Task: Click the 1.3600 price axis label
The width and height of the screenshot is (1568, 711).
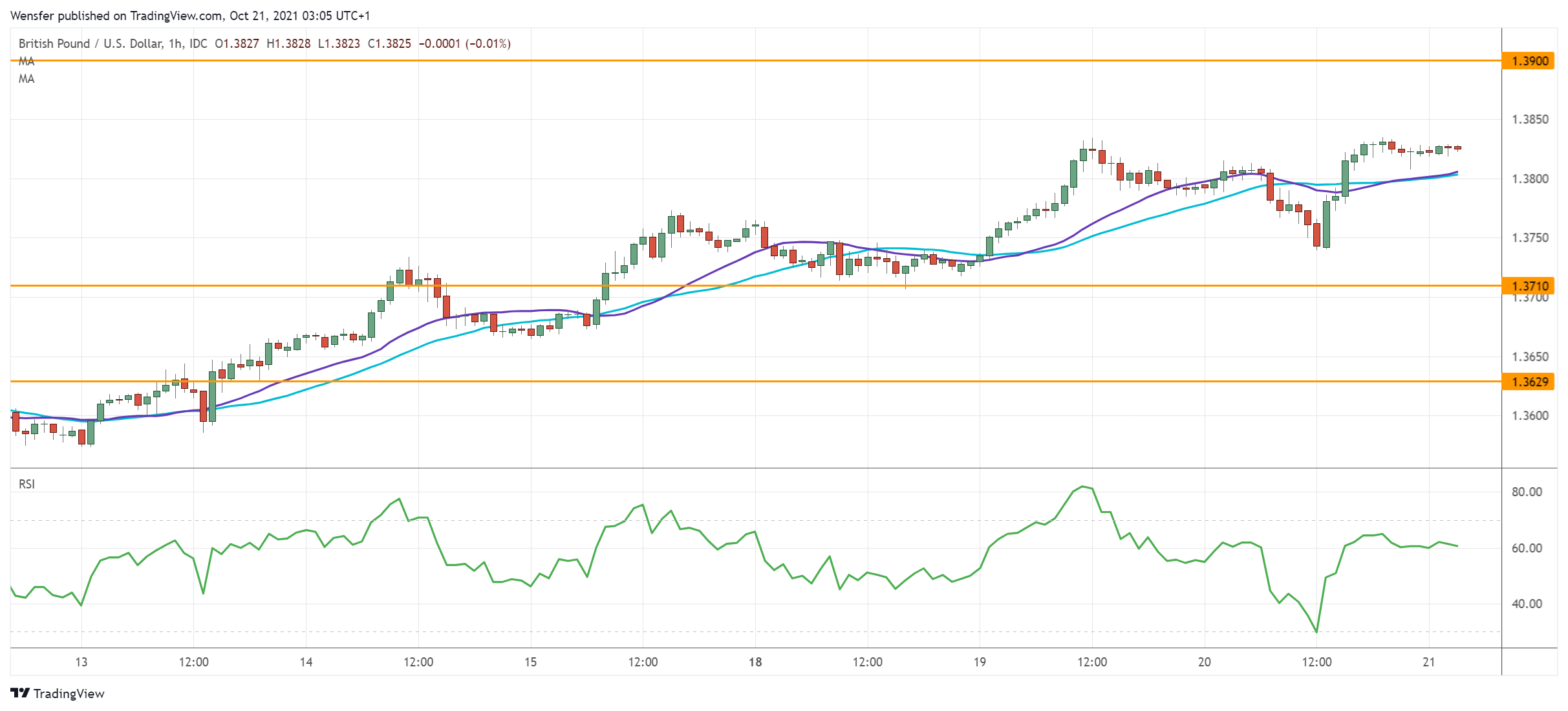Action: 1530,416
